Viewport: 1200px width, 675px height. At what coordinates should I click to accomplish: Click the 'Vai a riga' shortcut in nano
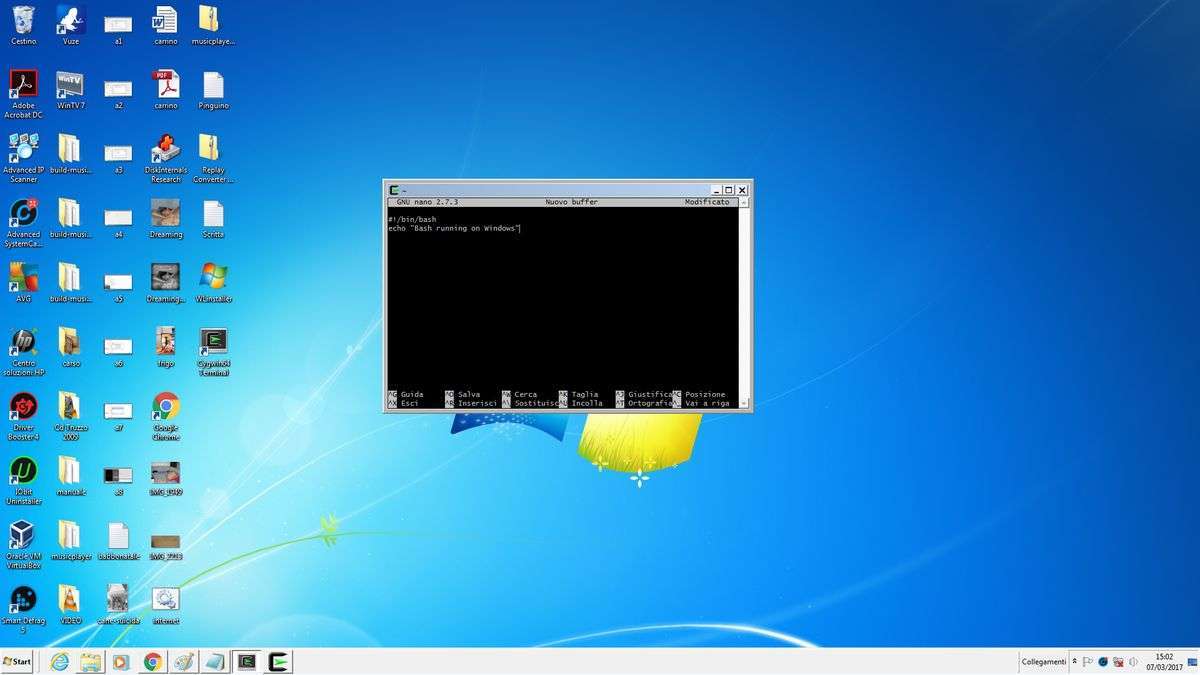coord(707,403)
